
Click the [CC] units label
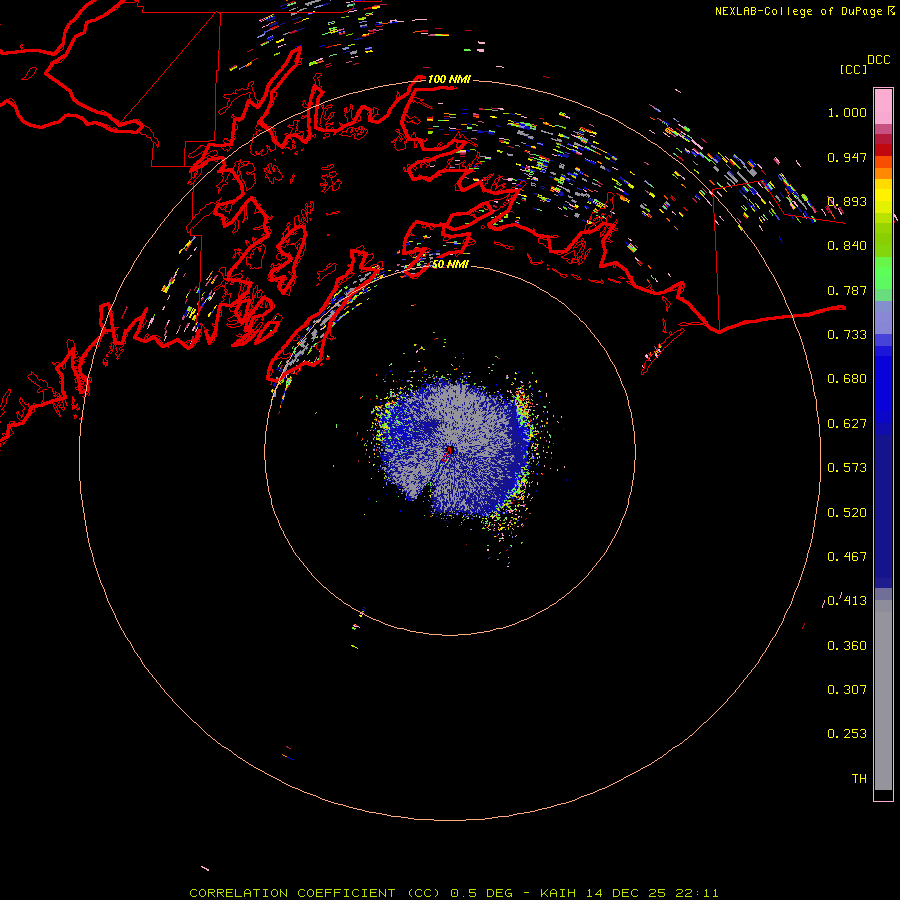click(x=853, y=69)
